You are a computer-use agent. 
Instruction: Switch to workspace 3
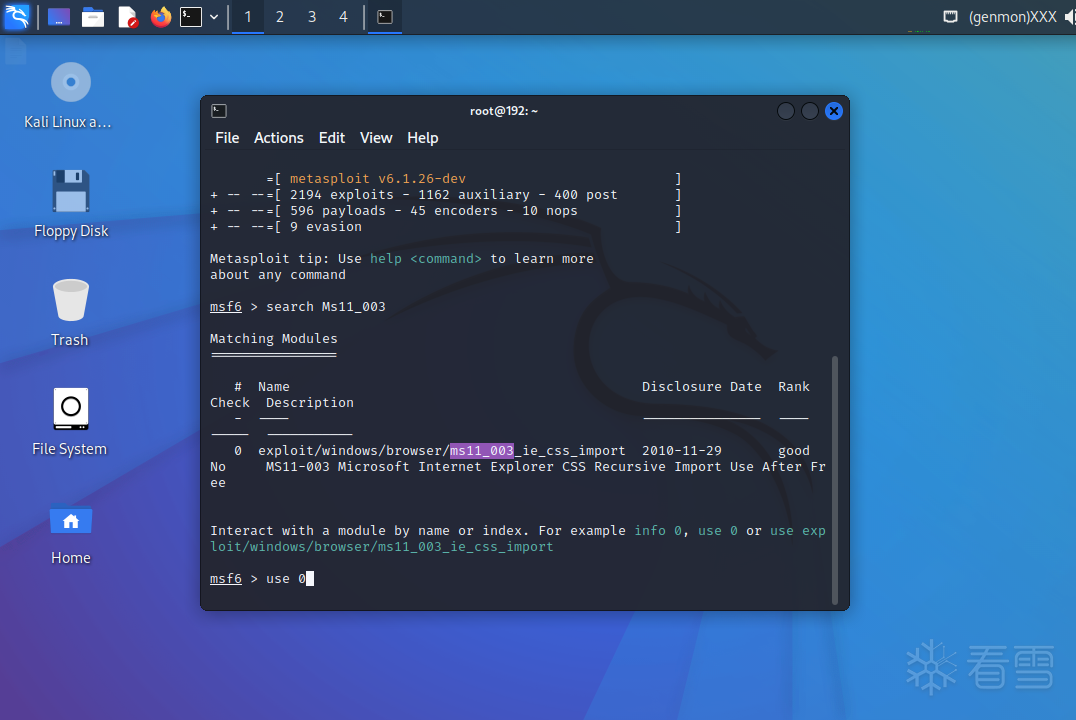tap(312, 16)
